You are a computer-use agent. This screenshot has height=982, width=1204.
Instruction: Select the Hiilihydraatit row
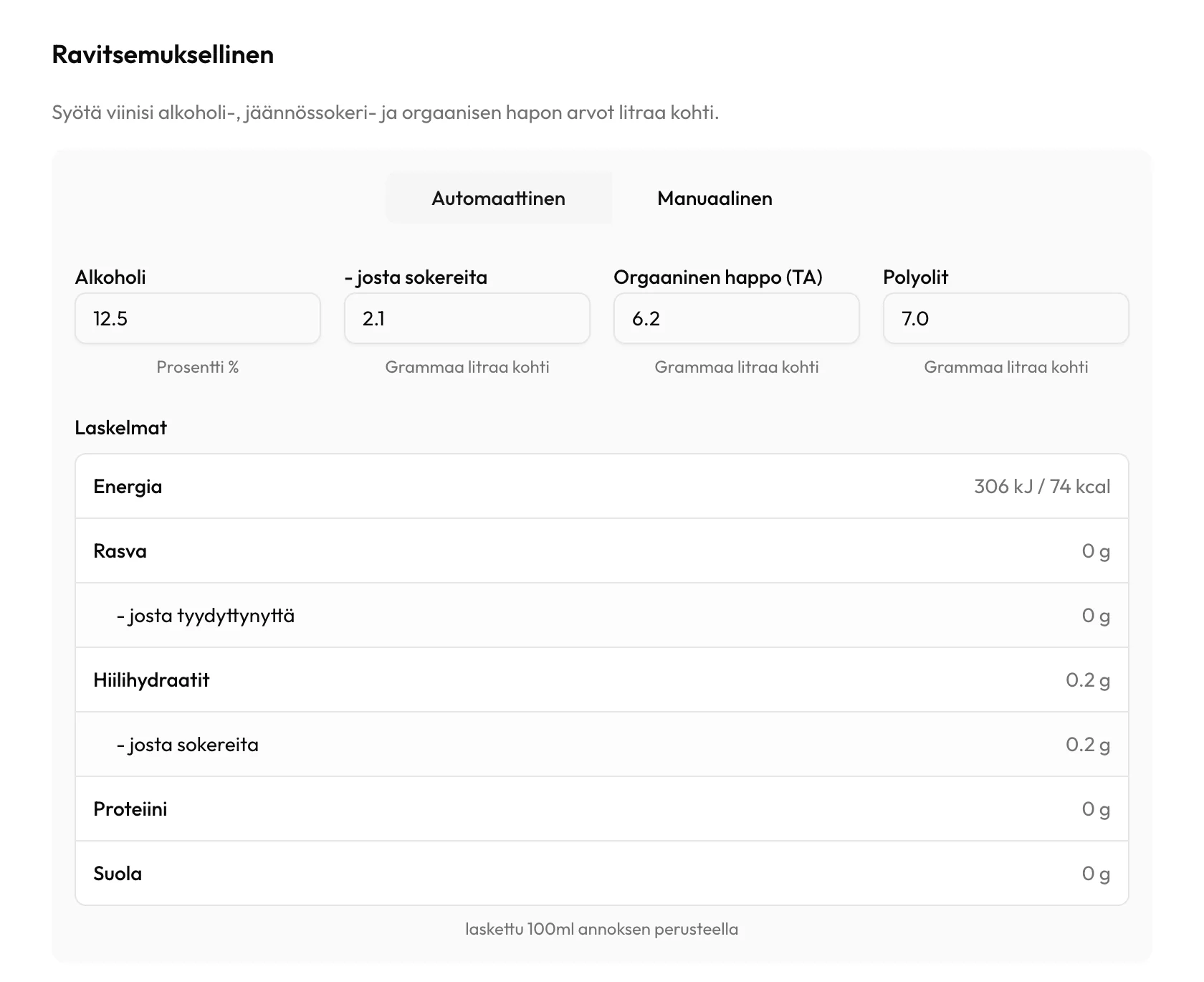click(x=602, y=680)
